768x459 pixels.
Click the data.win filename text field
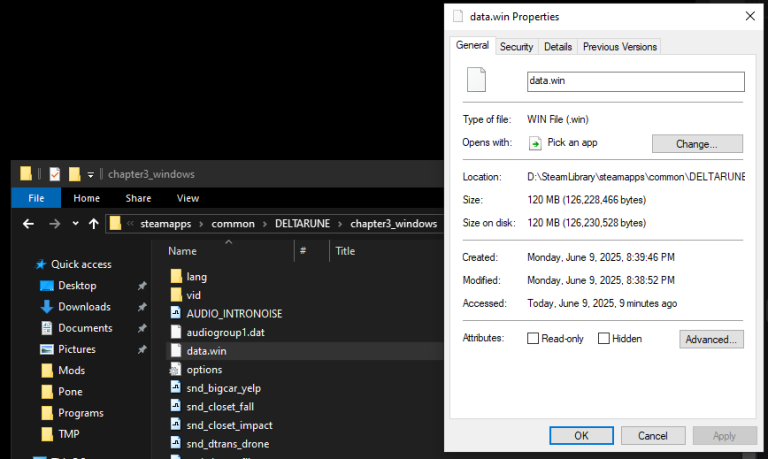635,82
